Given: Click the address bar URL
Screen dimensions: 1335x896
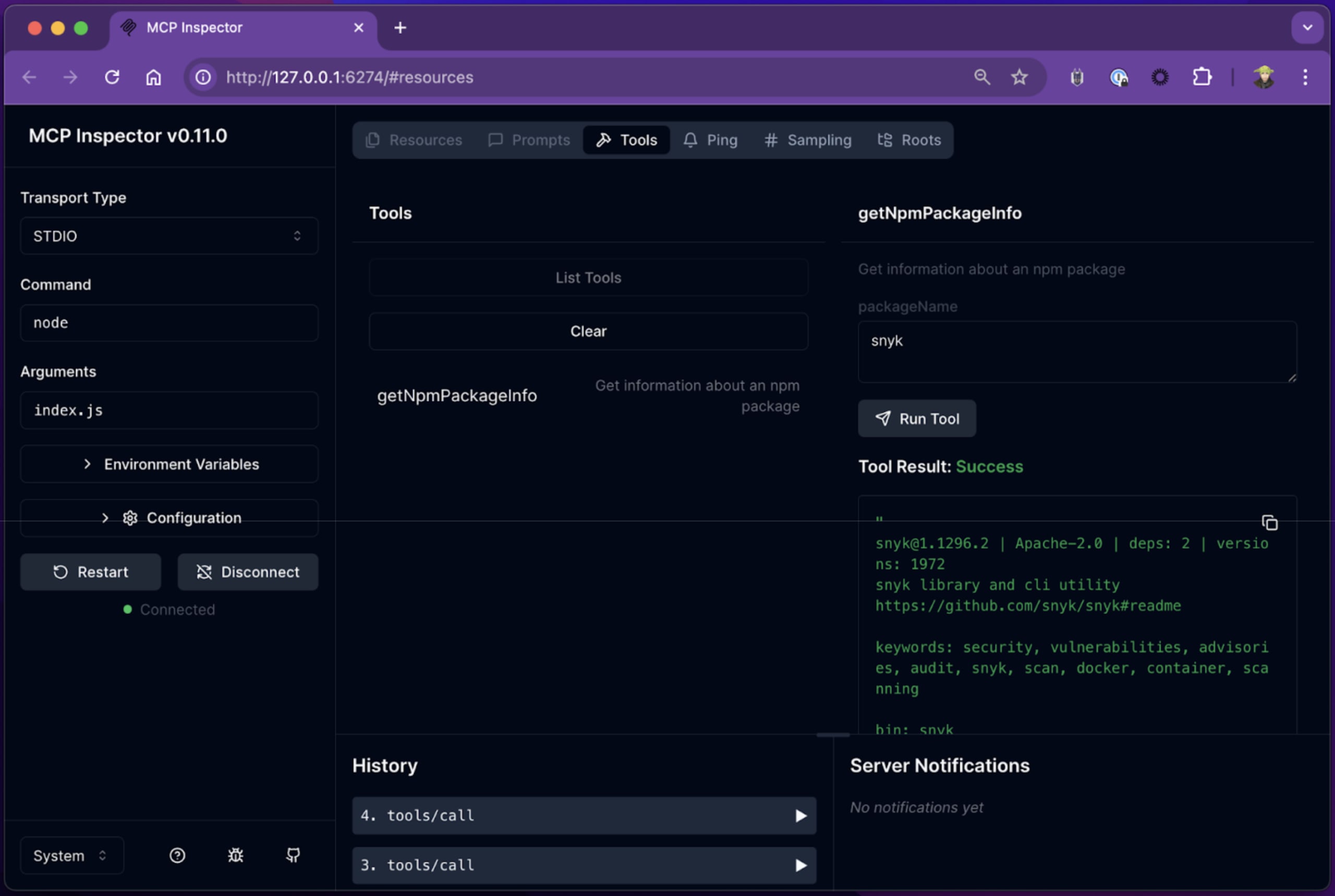Looking at the screenshot, I should [350, 77].
